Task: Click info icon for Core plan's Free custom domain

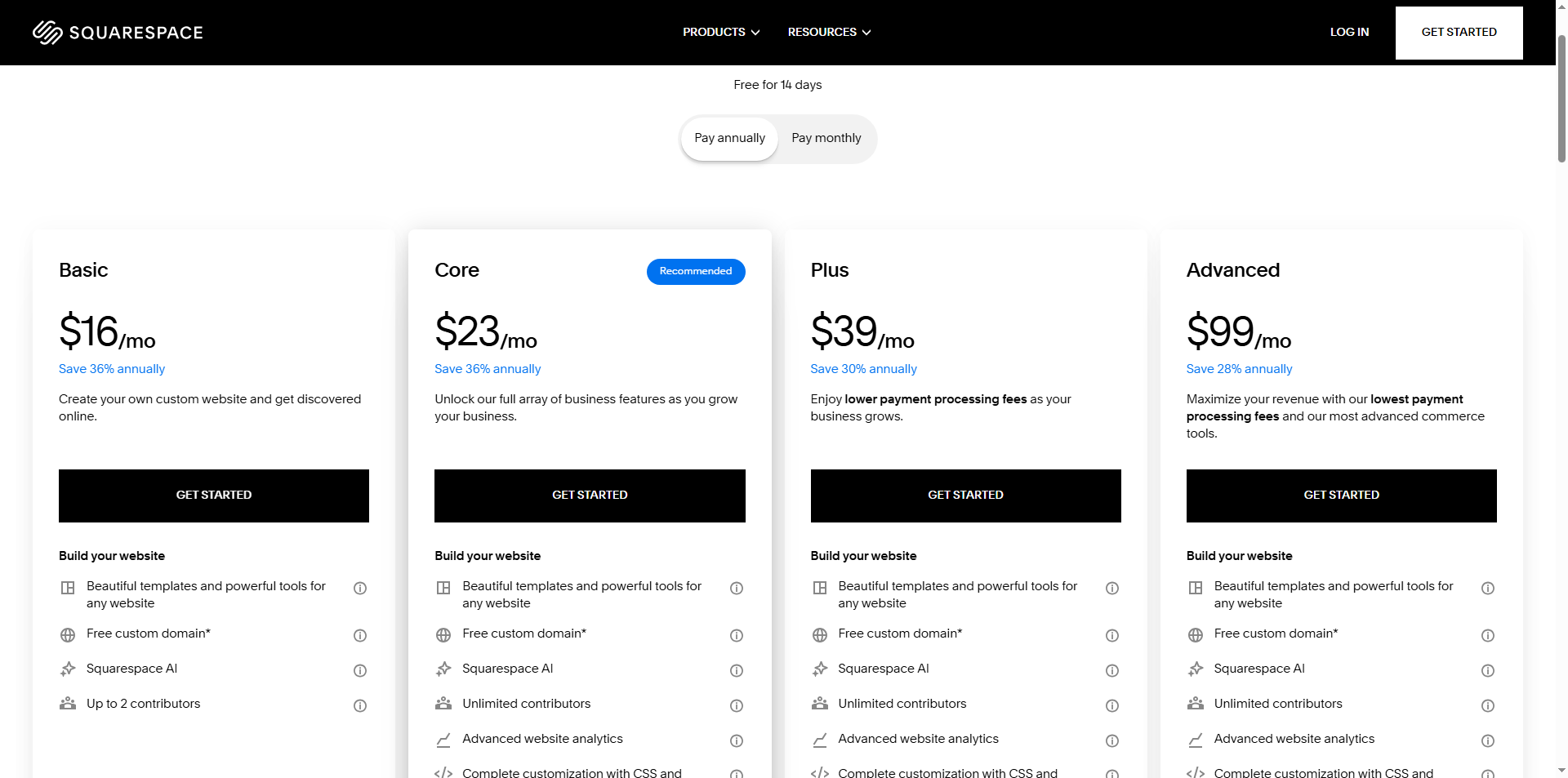Action: point(736,635)
